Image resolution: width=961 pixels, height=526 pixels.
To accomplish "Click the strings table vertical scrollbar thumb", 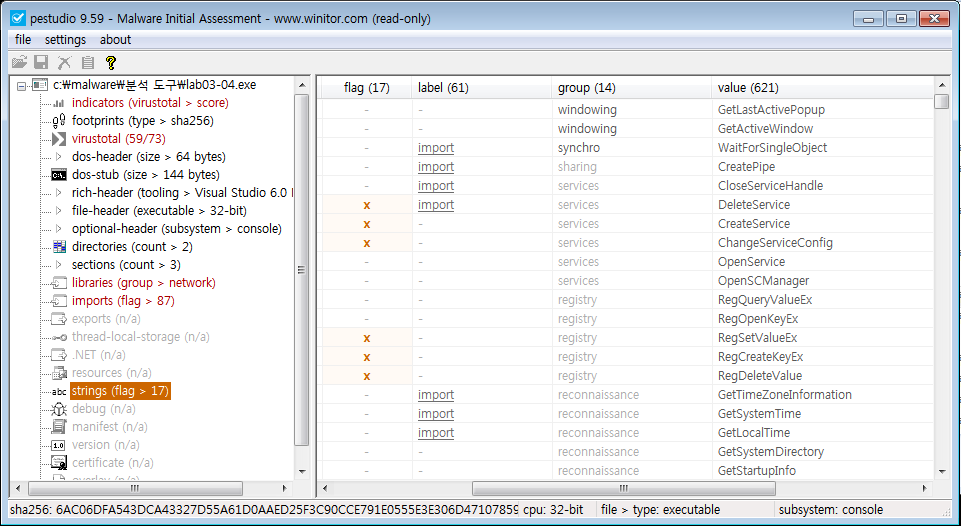I will [942, 102].
